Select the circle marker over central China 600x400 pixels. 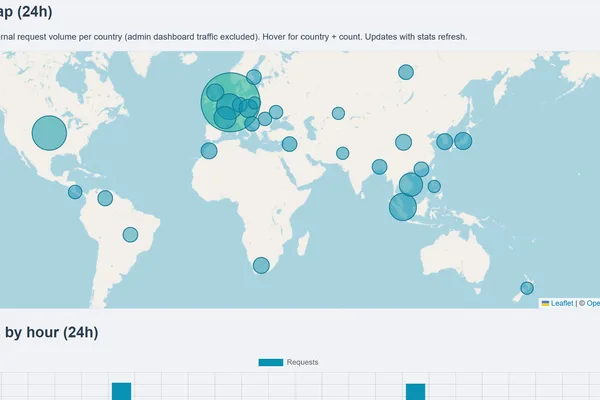[403, 142]
